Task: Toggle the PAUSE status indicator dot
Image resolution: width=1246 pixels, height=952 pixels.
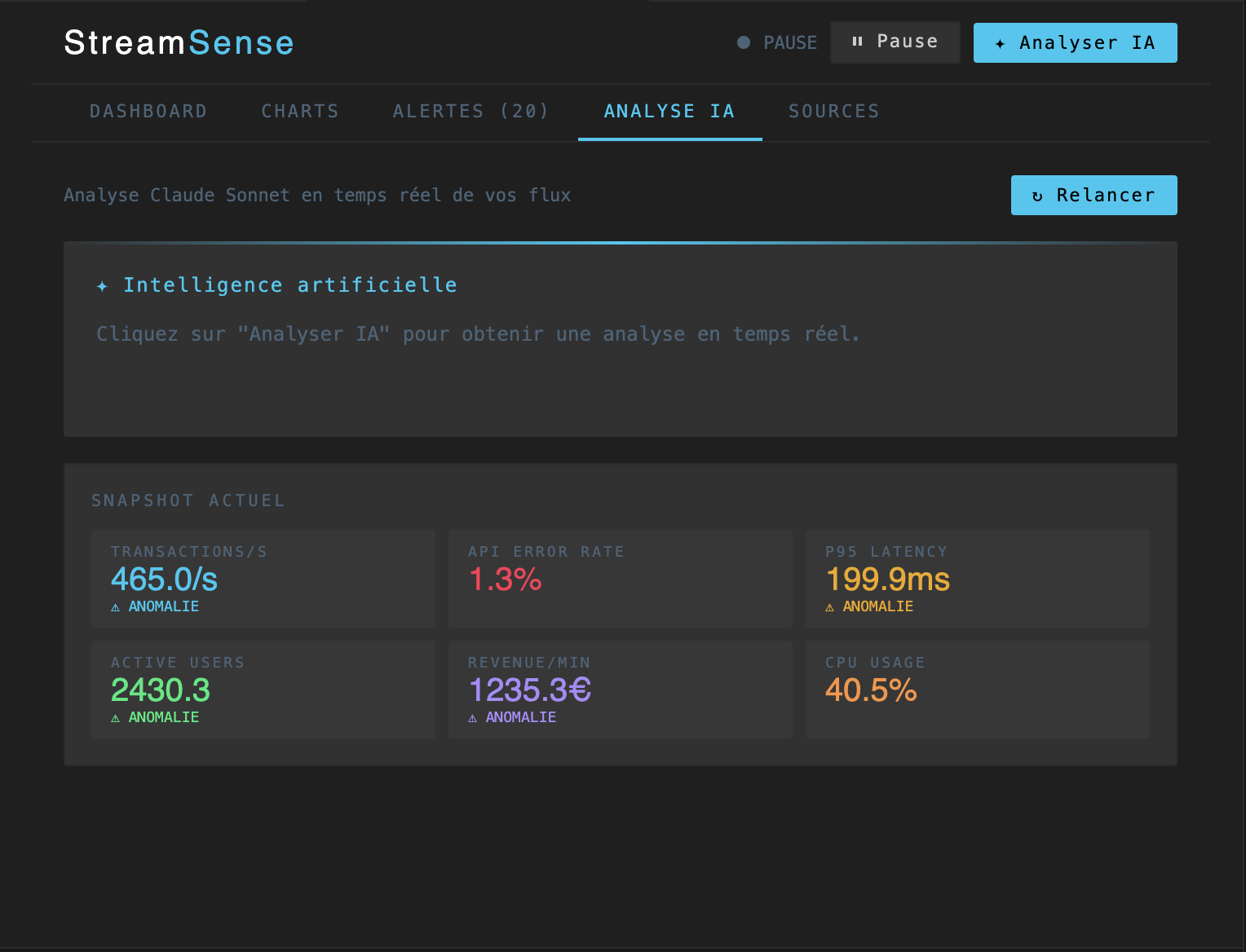Action: pyautogui.click(x=743, y=42)
